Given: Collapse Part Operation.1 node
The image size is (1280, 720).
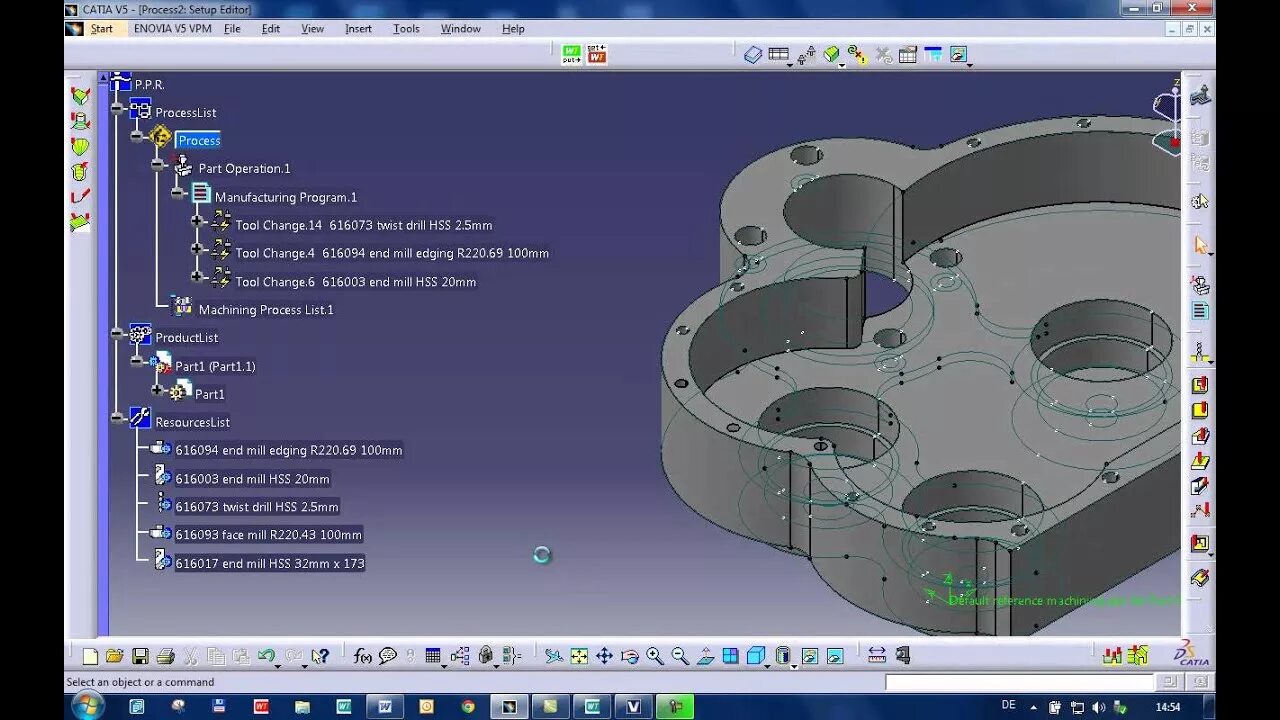Looking at the screenshot, I should pyautogui.click(x=157, y=164).
